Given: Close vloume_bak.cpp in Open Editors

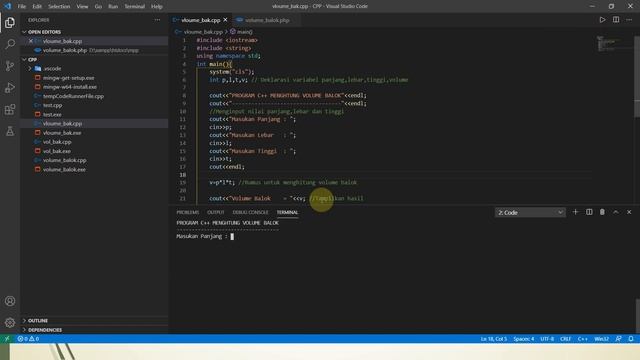Looking at the screenshot, I should pos(31,41).
